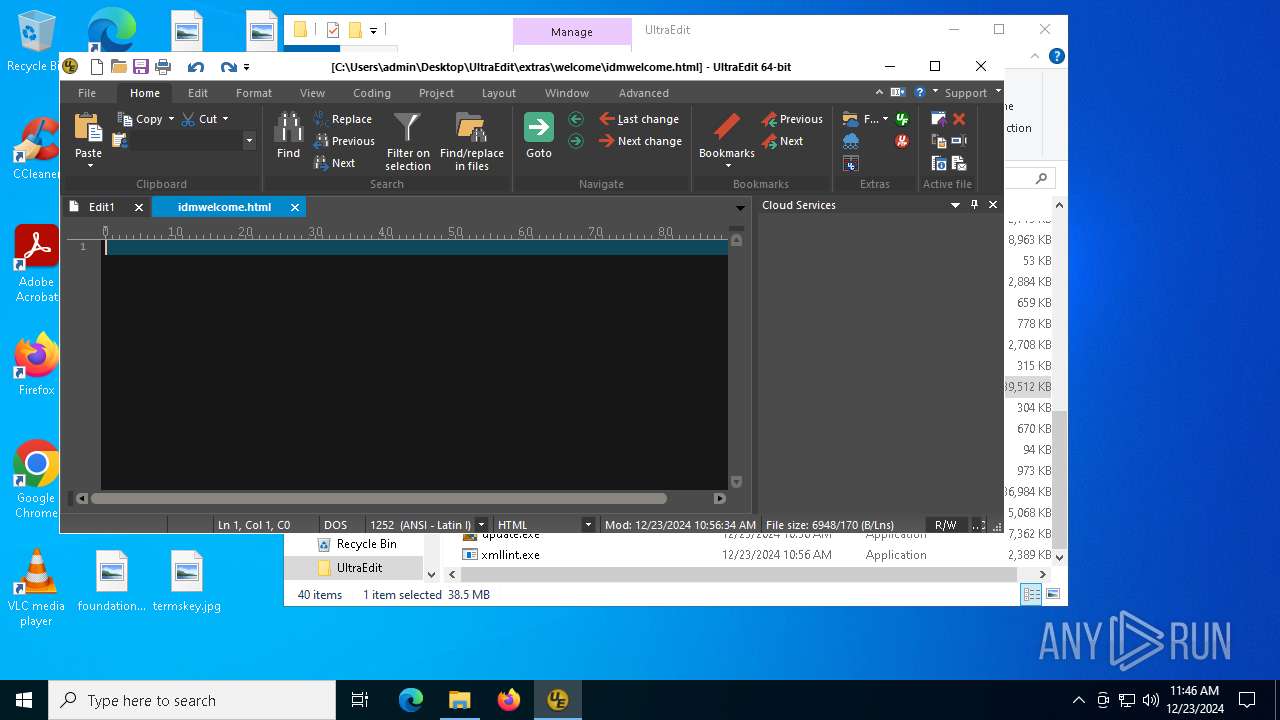Open the Coding ribbon tab
This screenshot has width=1280, height=720.
coord(371,93)
